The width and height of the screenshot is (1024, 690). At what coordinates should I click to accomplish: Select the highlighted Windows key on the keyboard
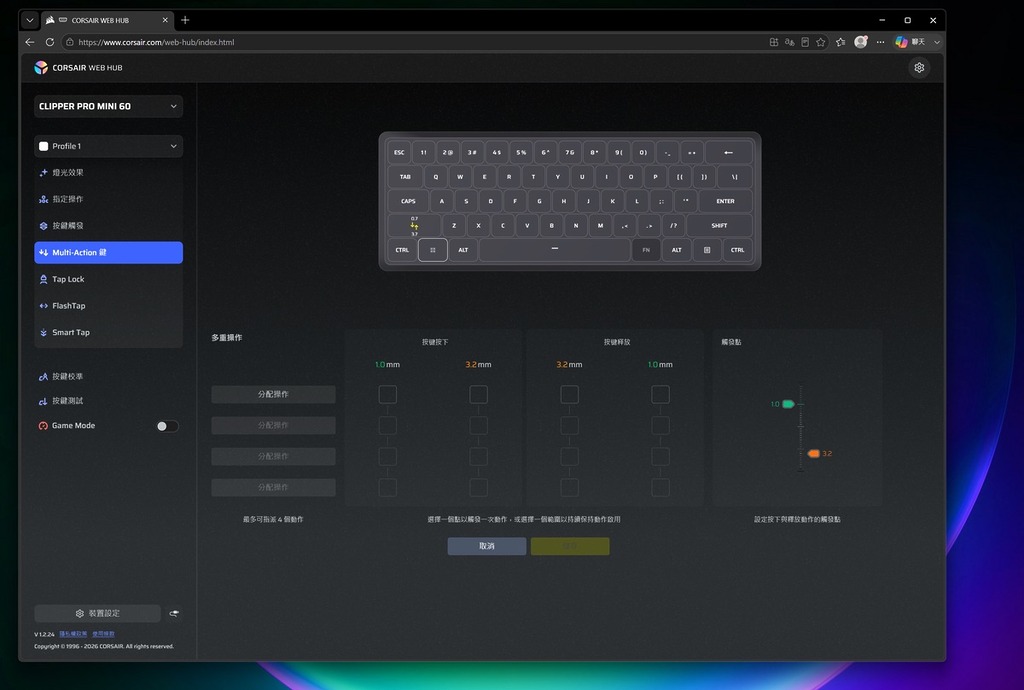(x=432, y=250)
